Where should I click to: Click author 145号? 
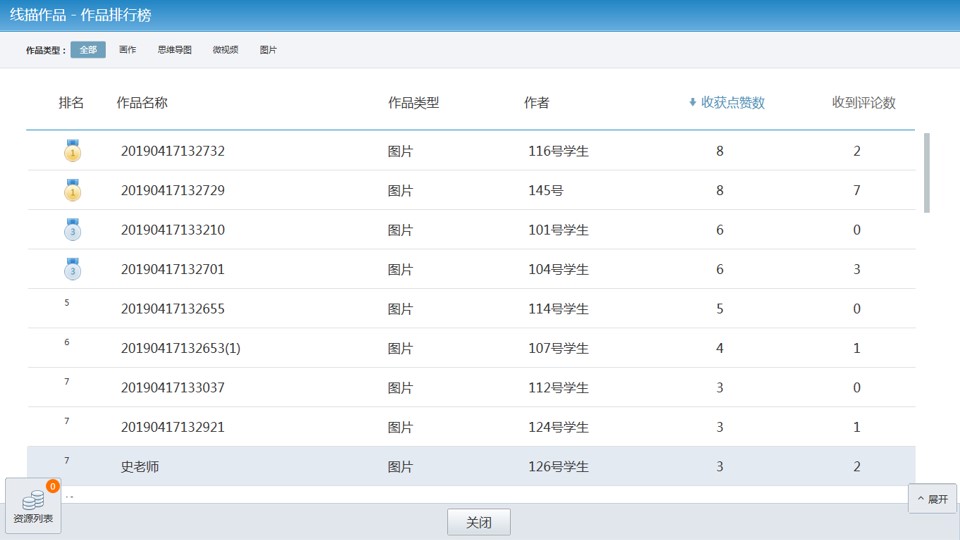click(x=546, y=190)
